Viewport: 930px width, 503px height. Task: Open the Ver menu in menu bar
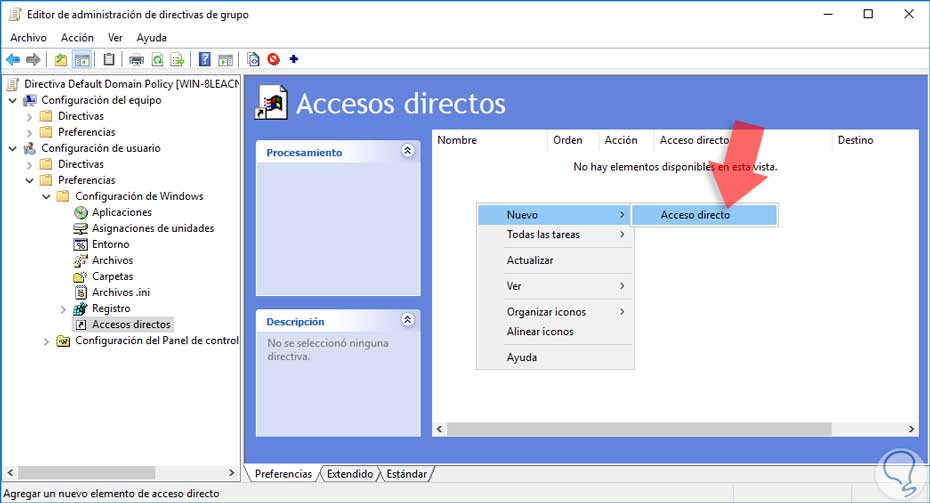point(115,37)
